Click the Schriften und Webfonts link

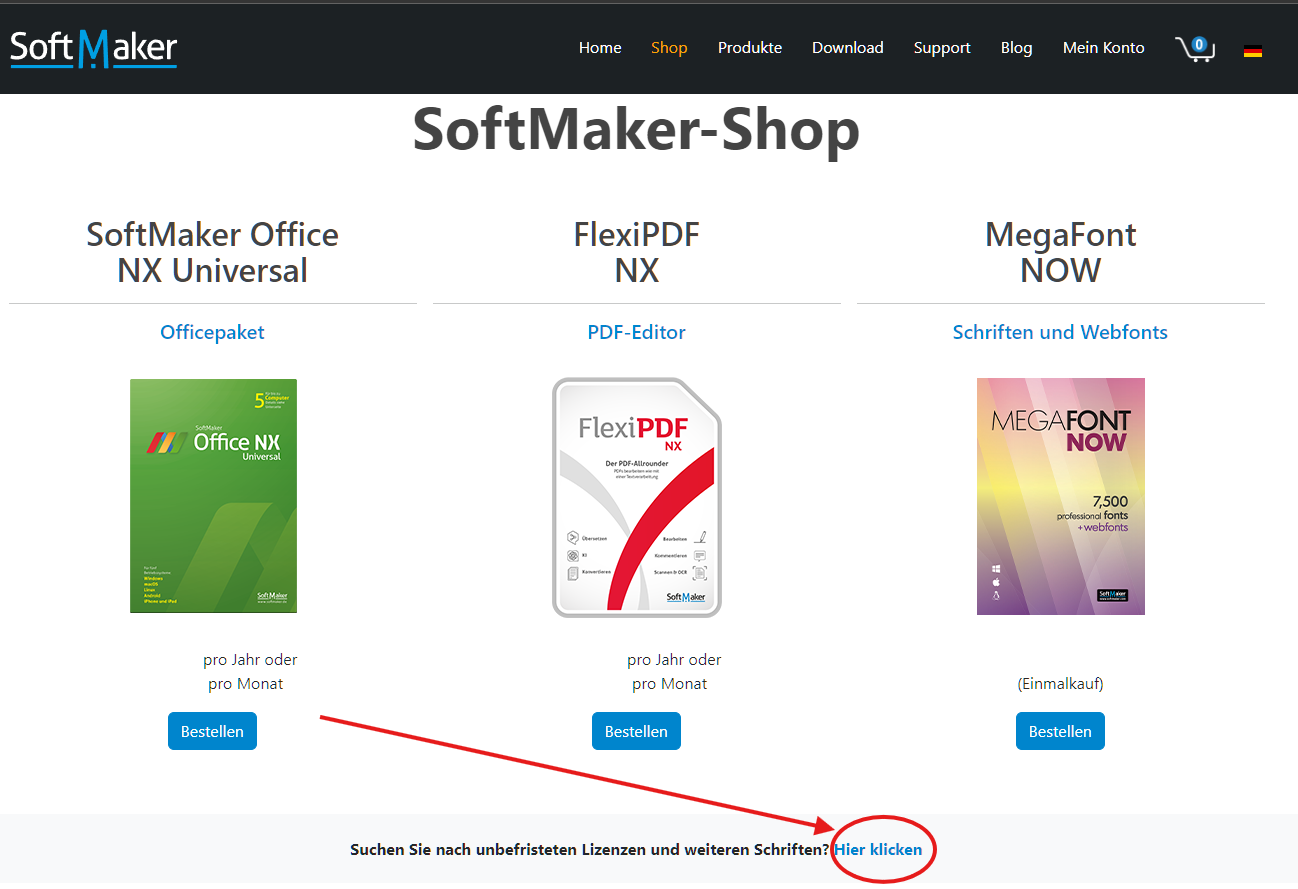coord(1060,332)
